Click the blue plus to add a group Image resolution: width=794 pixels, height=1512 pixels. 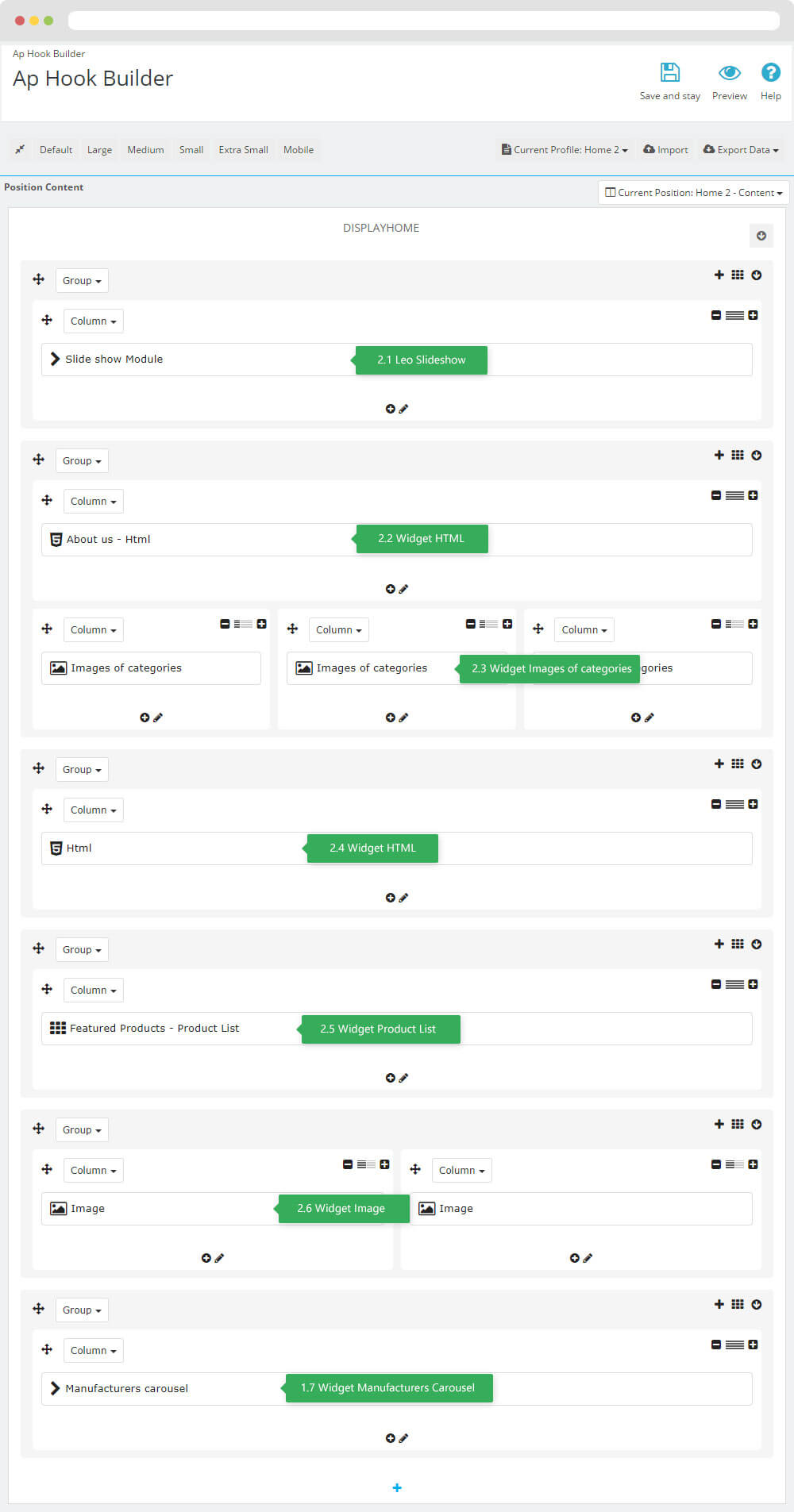tap(397, 1487)
